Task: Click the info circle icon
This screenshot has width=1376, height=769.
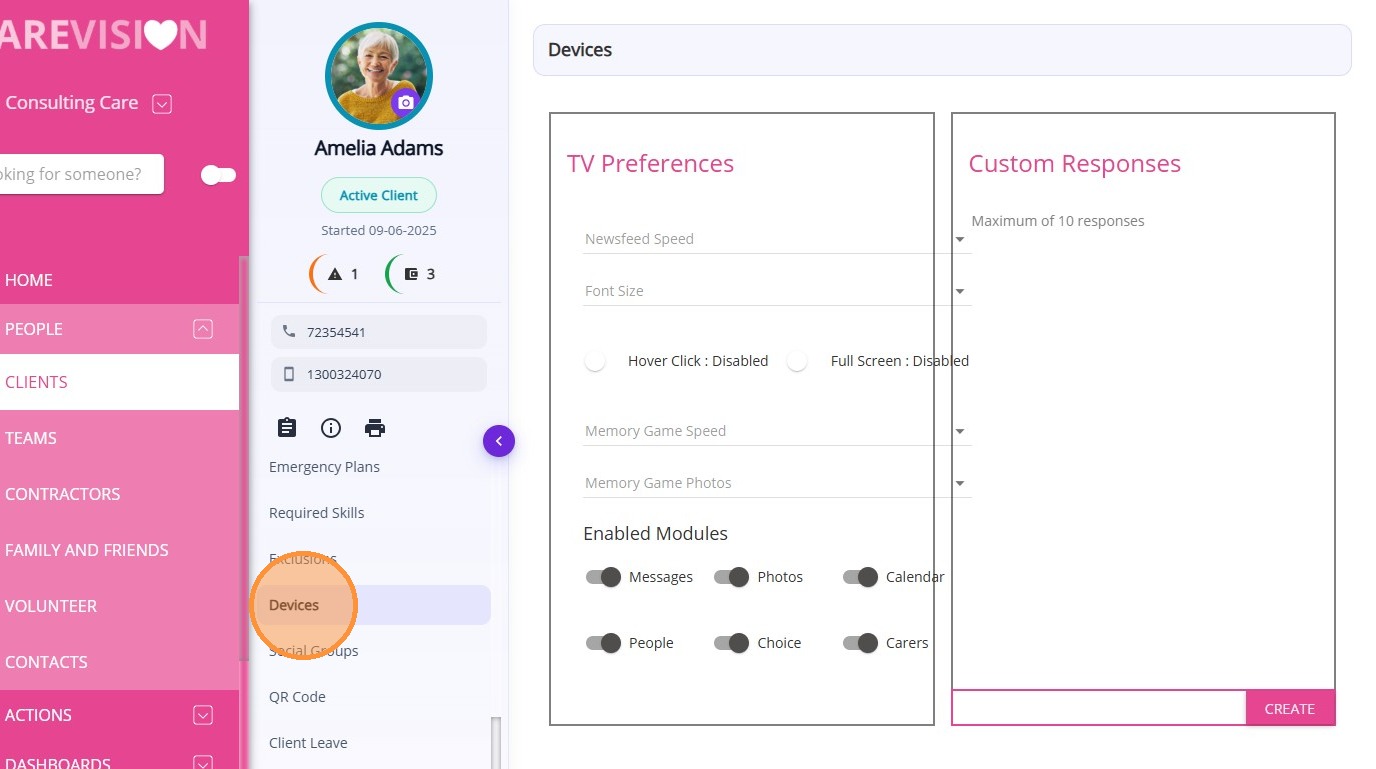Action: [x=331, y=428]
